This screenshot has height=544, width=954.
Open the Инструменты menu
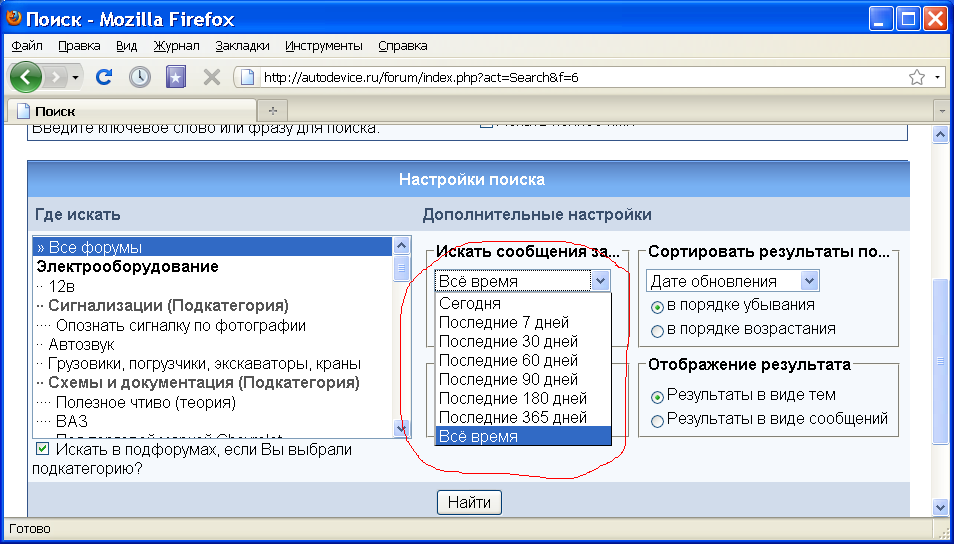point(324,46)
